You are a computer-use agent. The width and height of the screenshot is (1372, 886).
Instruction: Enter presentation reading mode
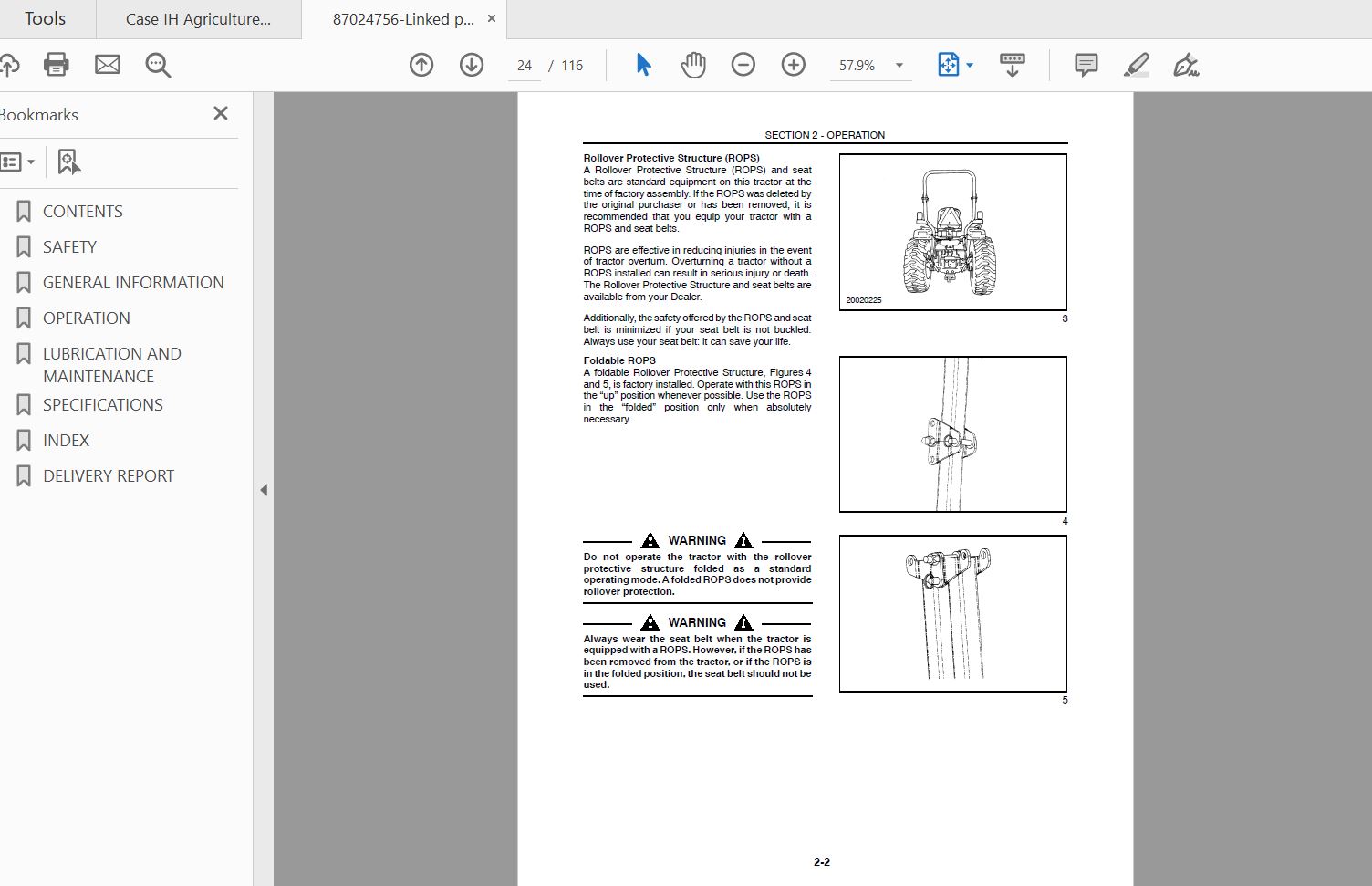click(x=1012, y=65)
